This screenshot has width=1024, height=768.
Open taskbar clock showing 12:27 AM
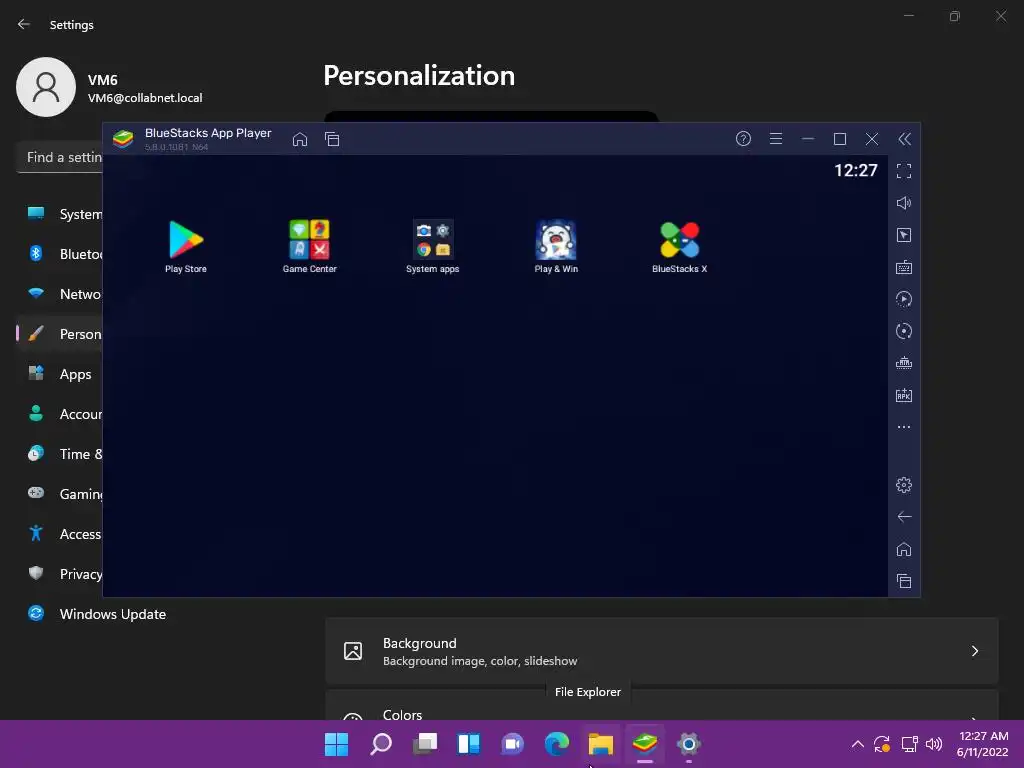(x=983, y=744)
